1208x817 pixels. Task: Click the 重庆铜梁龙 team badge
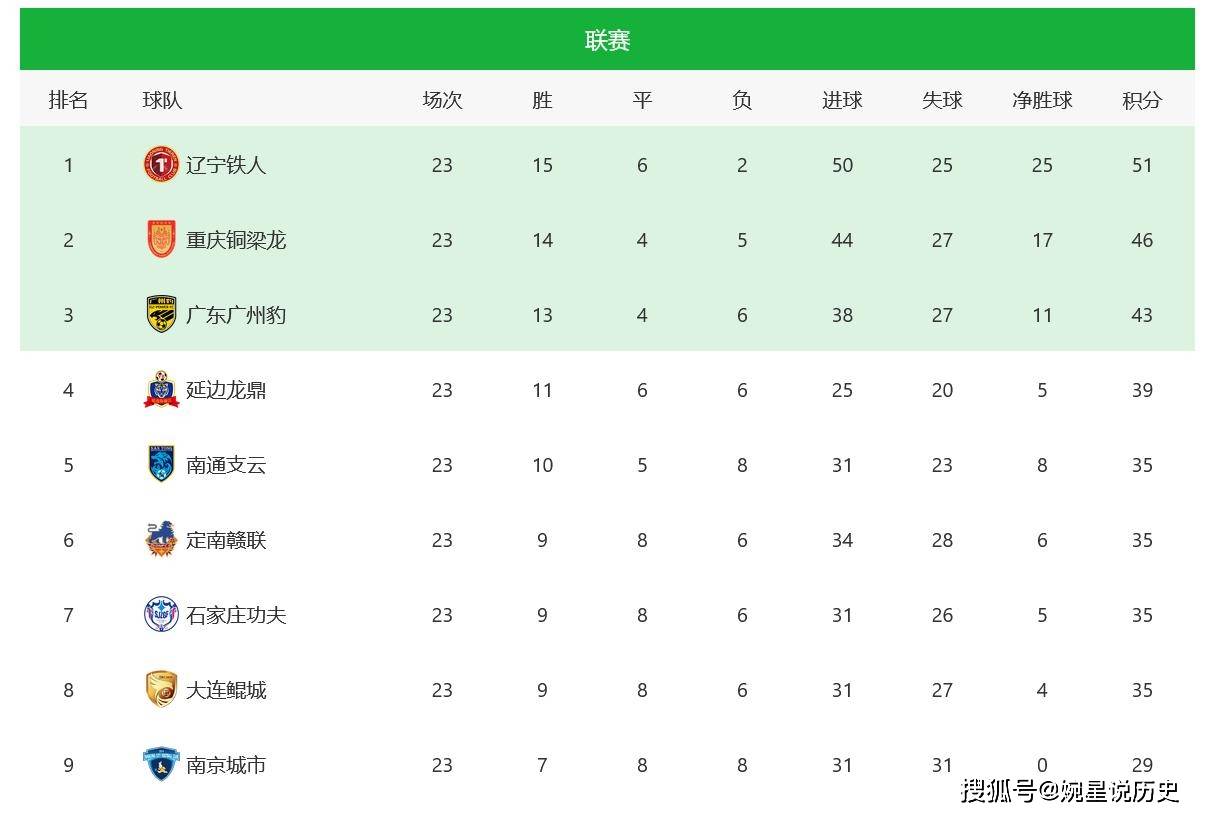pyautogui.click(x=161, y=240)
